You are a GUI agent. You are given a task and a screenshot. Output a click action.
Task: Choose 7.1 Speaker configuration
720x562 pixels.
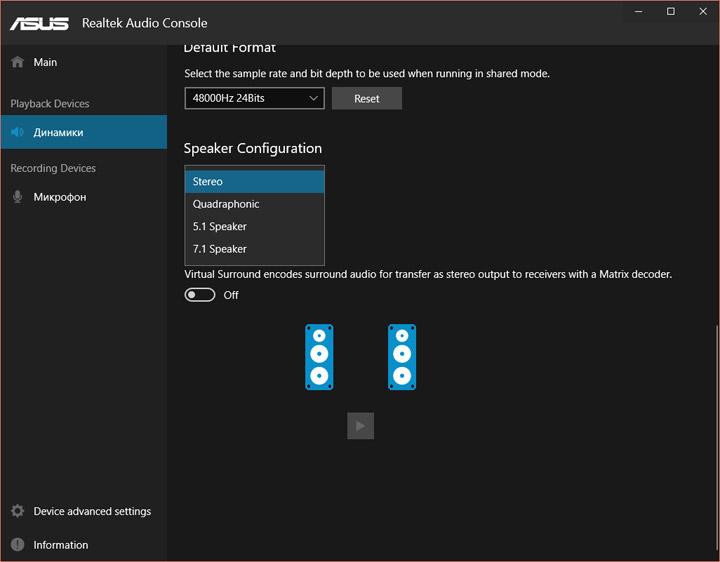point(254,249)
